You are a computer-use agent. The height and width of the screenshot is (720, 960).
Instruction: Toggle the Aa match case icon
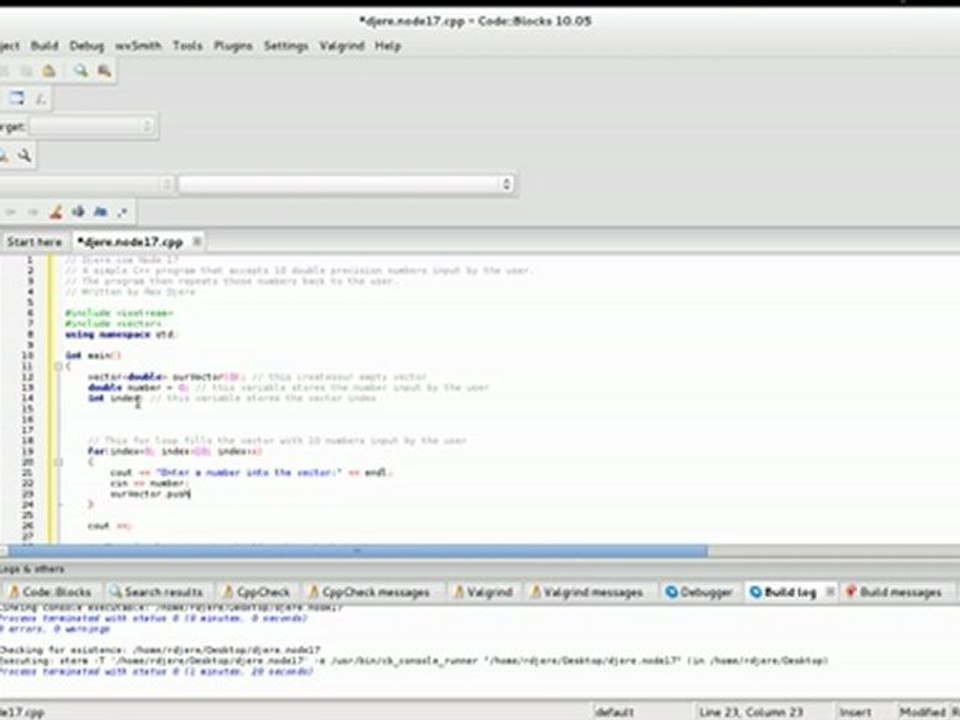[x=100, y=212]
